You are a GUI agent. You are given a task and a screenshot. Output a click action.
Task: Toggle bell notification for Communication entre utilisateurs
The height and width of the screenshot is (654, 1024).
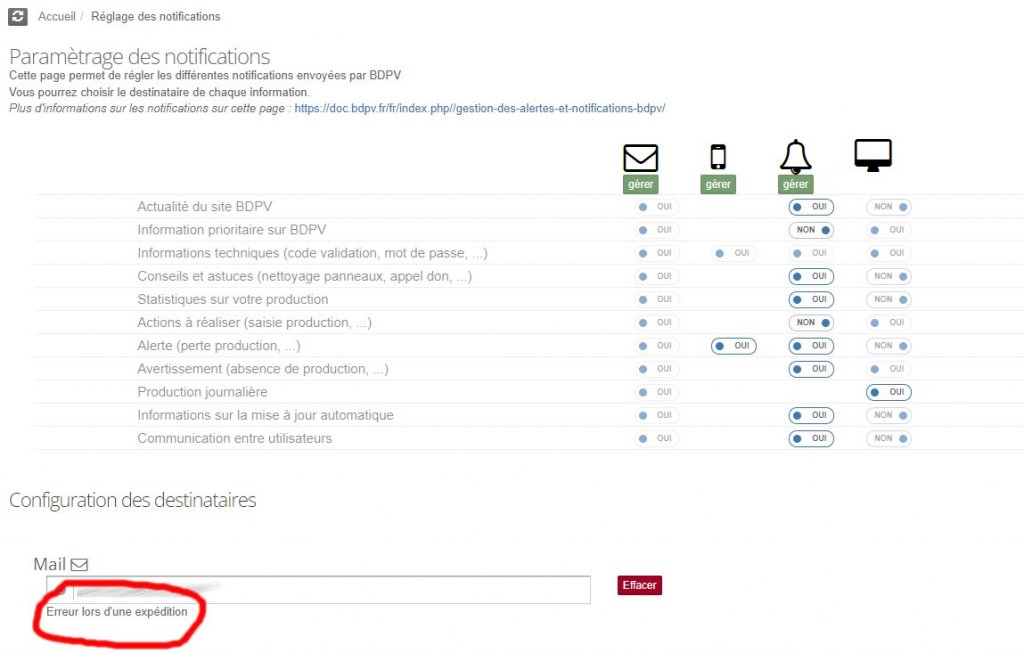pos(810,438)
